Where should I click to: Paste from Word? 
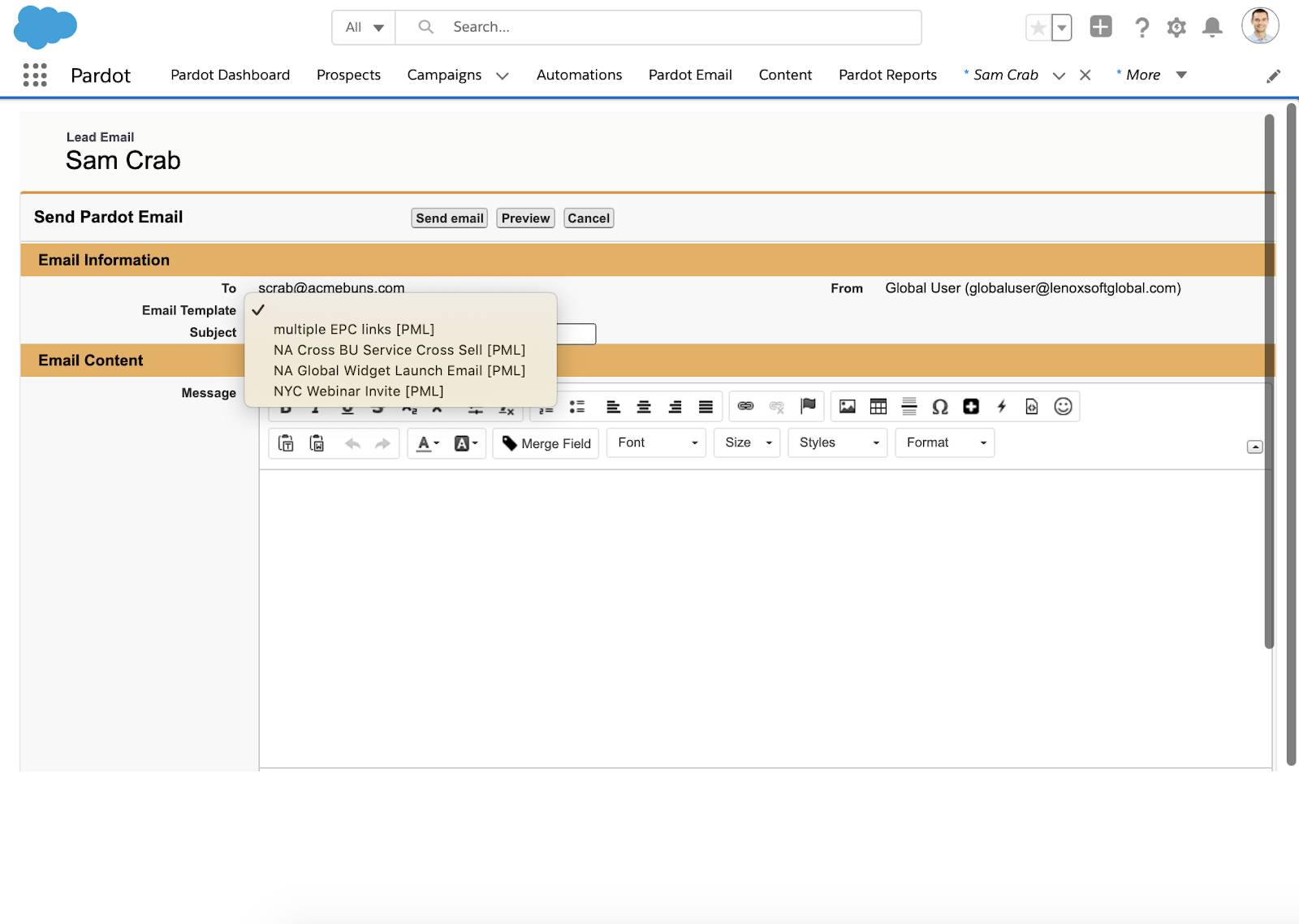point(317,443)
